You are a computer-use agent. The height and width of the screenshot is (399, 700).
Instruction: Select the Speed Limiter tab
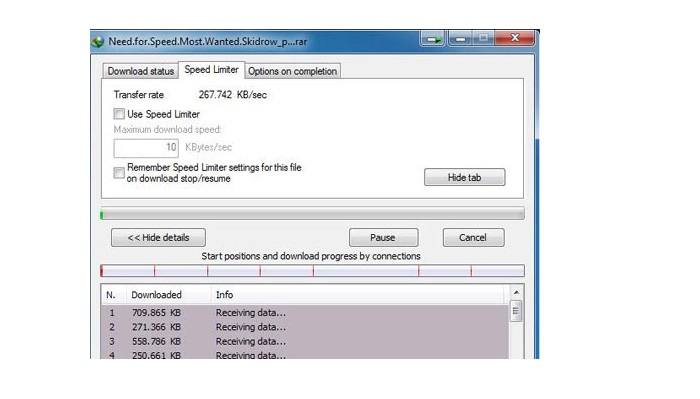coord(212,70)
